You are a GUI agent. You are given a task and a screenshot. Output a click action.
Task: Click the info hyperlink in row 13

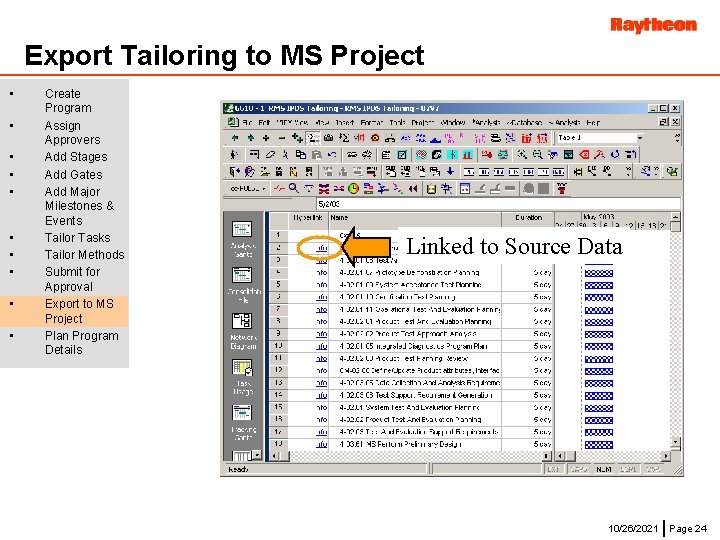[321, 383]
